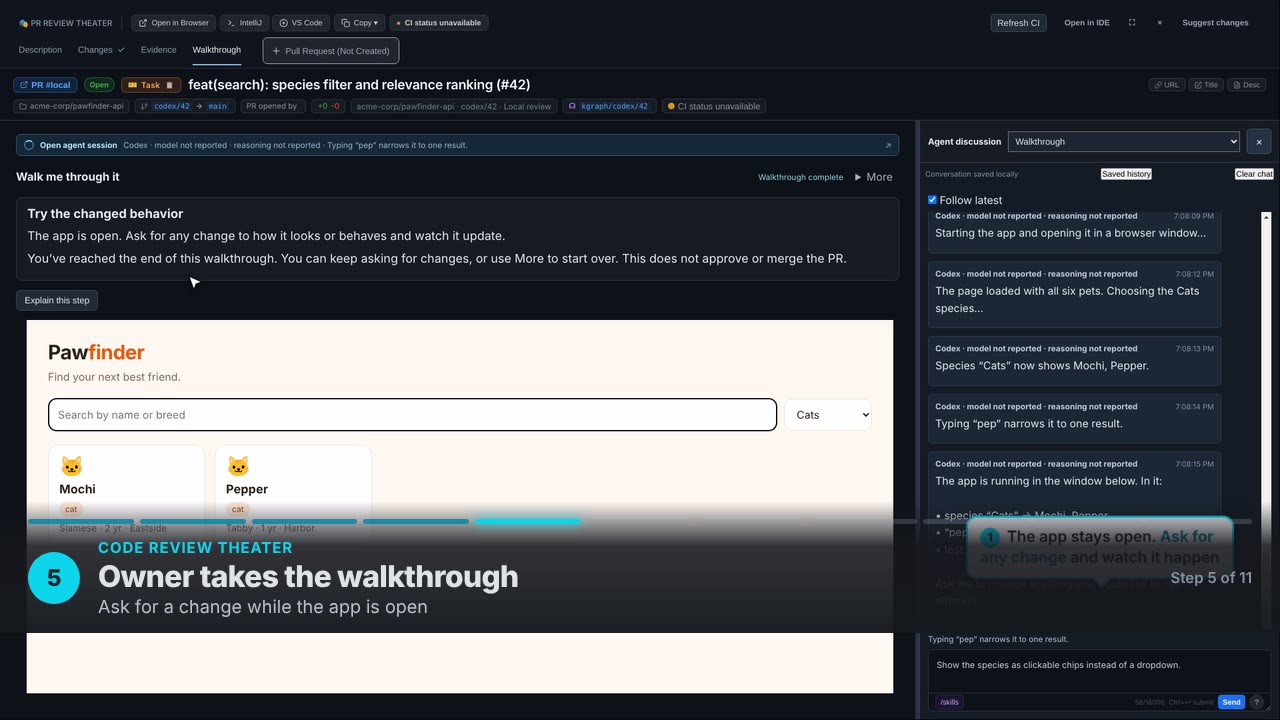
Task: Click the kgraph/codex/42 branch chip
Action: click(x=610, y=106)
